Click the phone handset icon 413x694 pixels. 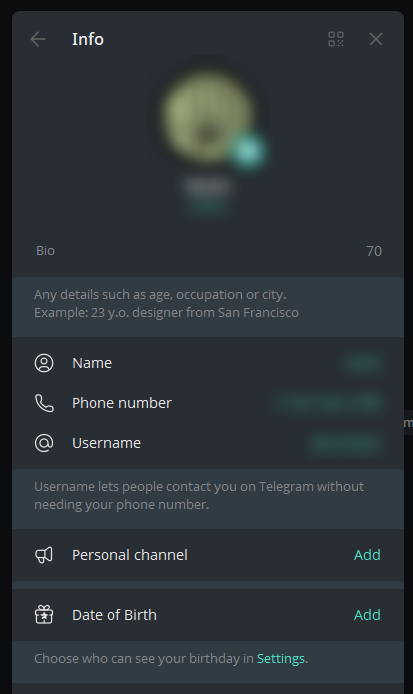(x=44, y=403)
